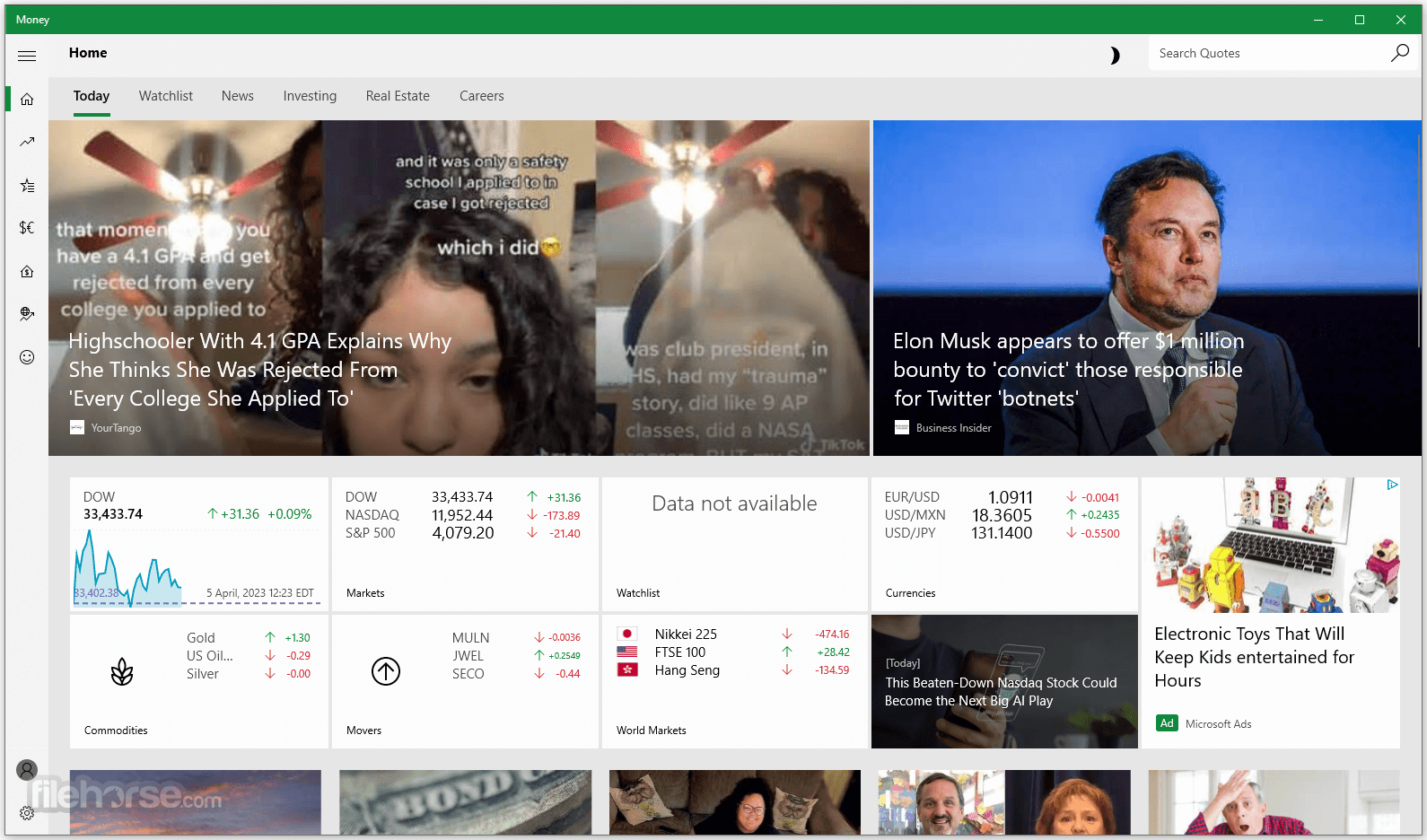This screenshot has height=840, width=1427.
Task: Click MULN in Movers tile
Action: click(x=471, y=638)
